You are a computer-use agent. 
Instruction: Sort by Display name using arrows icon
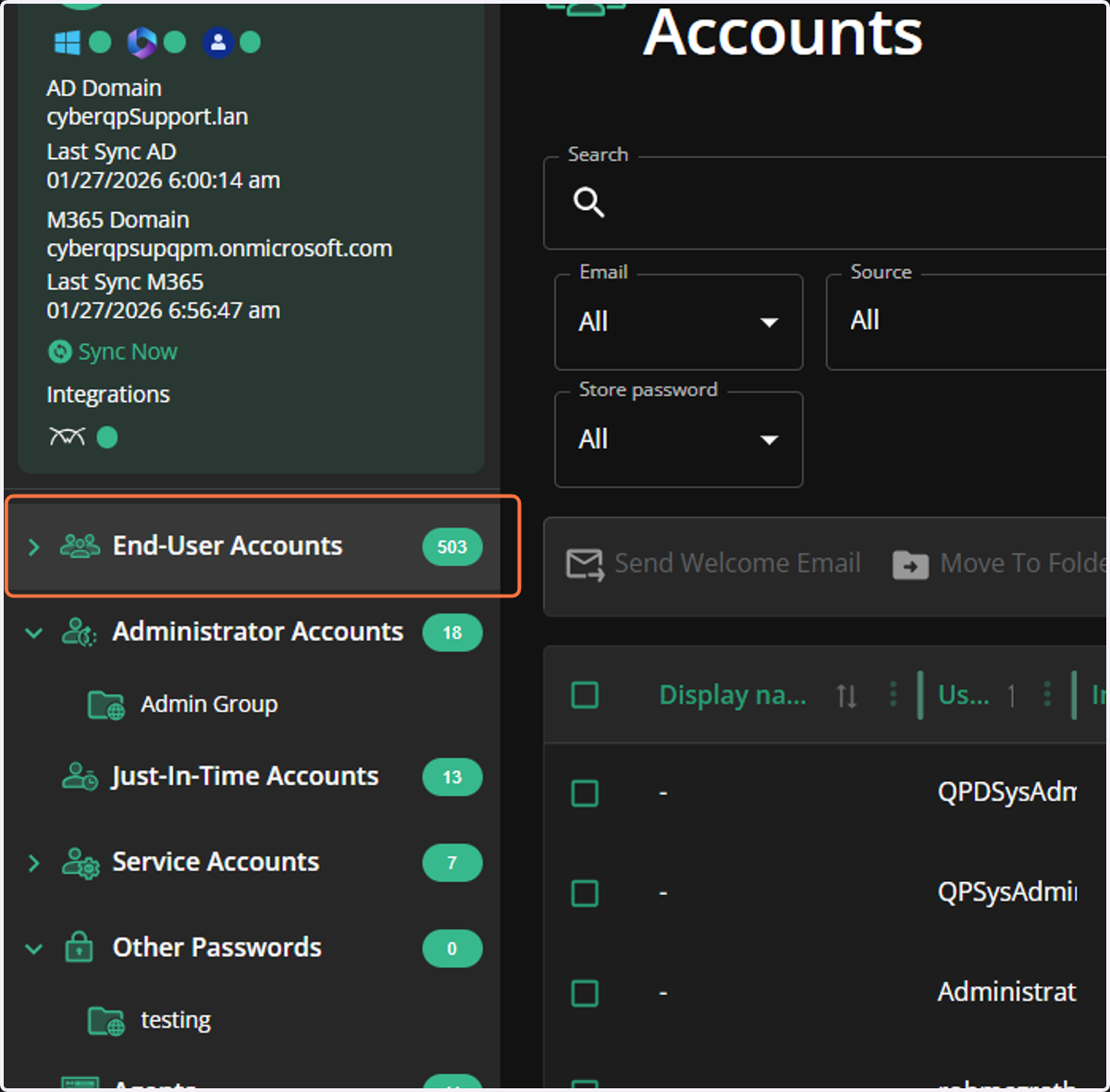[846, 695]
